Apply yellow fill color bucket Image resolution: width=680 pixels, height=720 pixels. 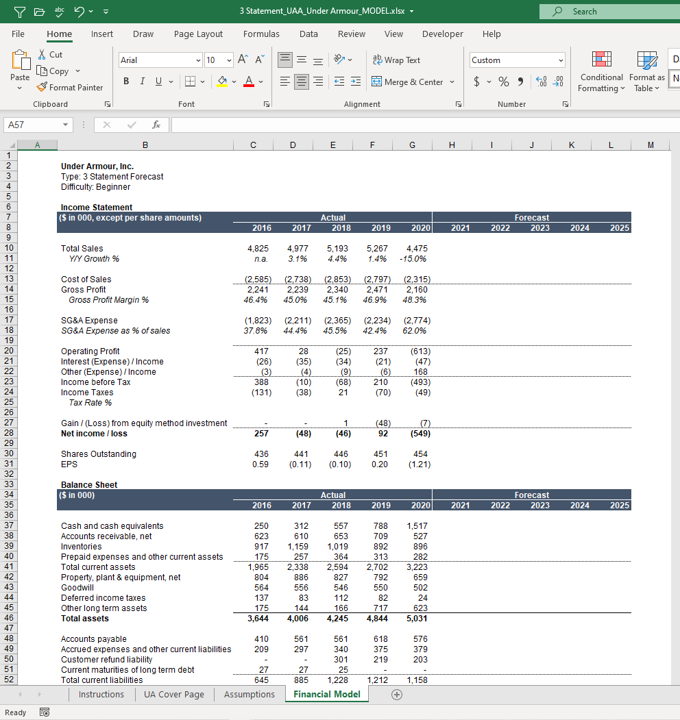(222, 82)
